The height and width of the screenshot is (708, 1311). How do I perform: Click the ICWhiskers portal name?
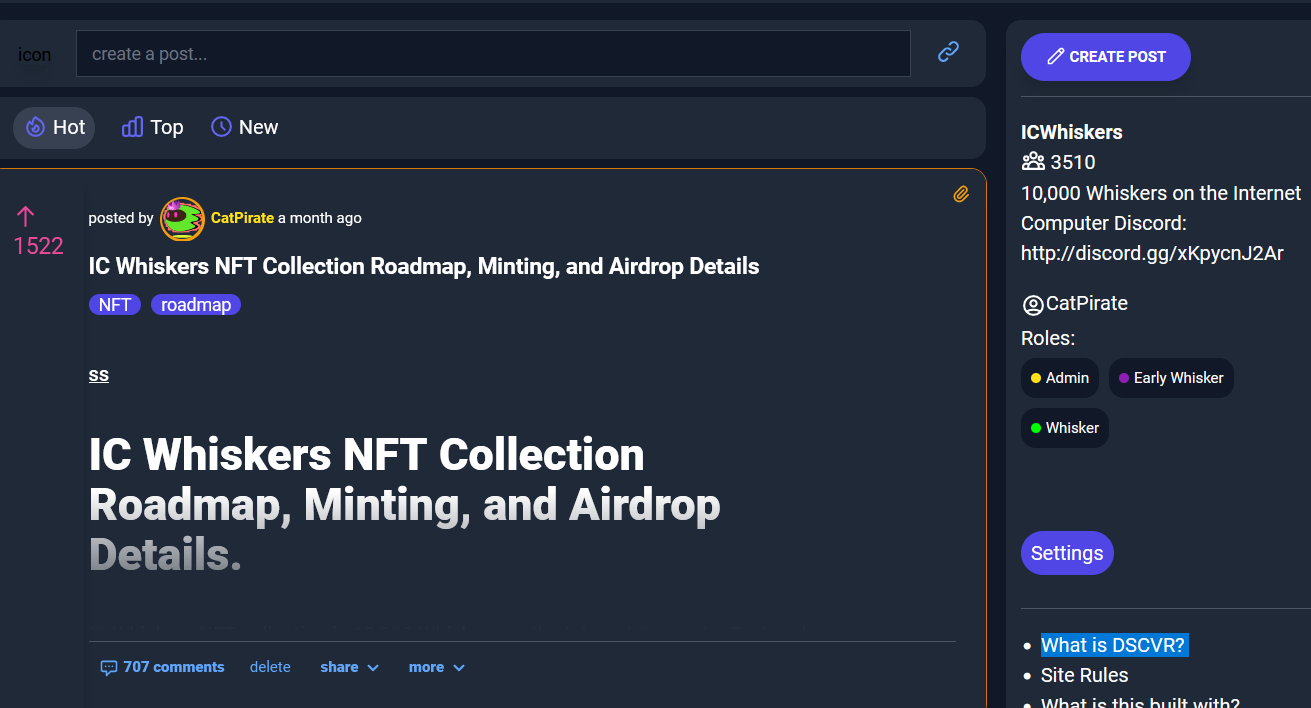1071,132
